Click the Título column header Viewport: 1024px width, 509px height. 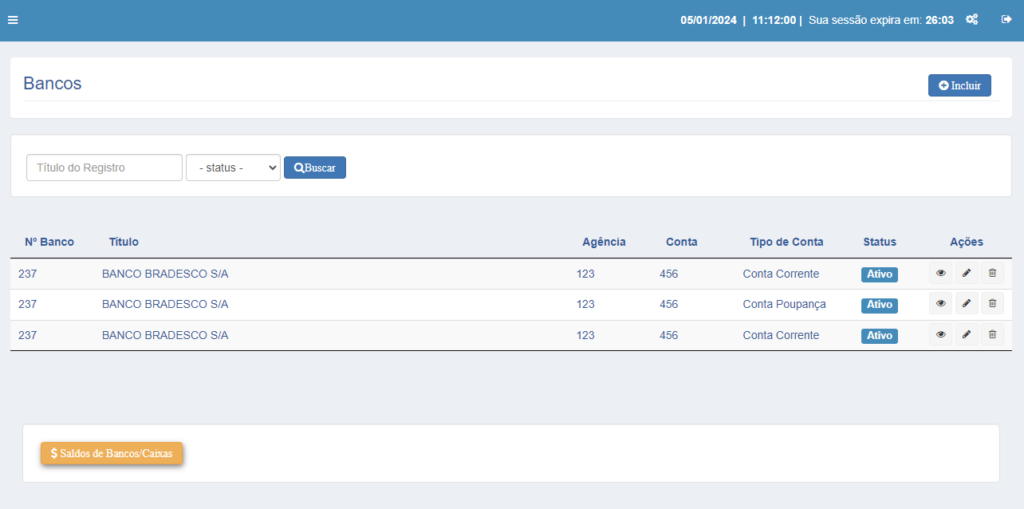[123, 242]
